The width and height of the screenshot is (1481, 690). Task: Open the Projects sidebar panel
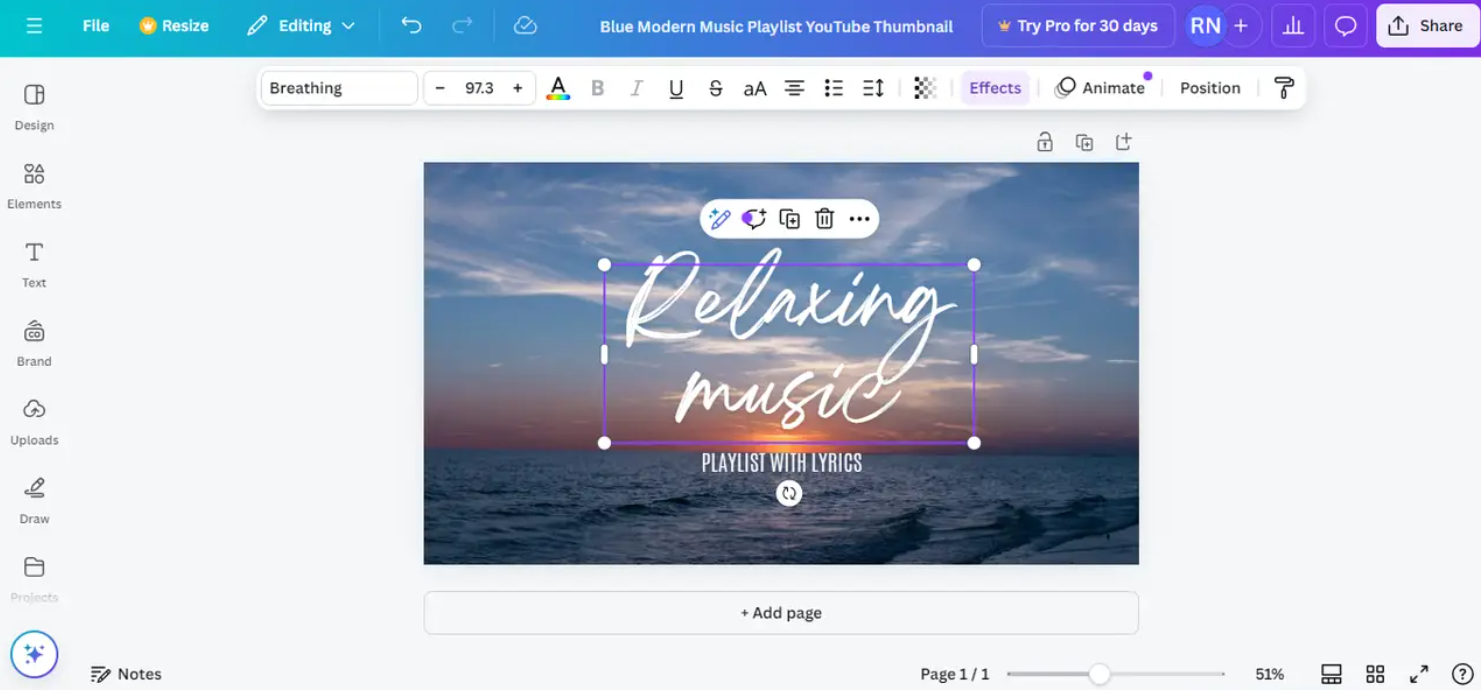click(x=34, y=580)
